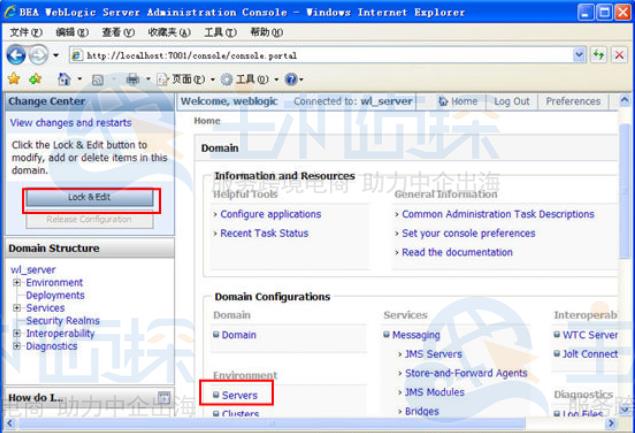Open Deployments in Domain Structure
This screenshot has width=635, height=433.
pyautogui.click(x=55, y=295)
